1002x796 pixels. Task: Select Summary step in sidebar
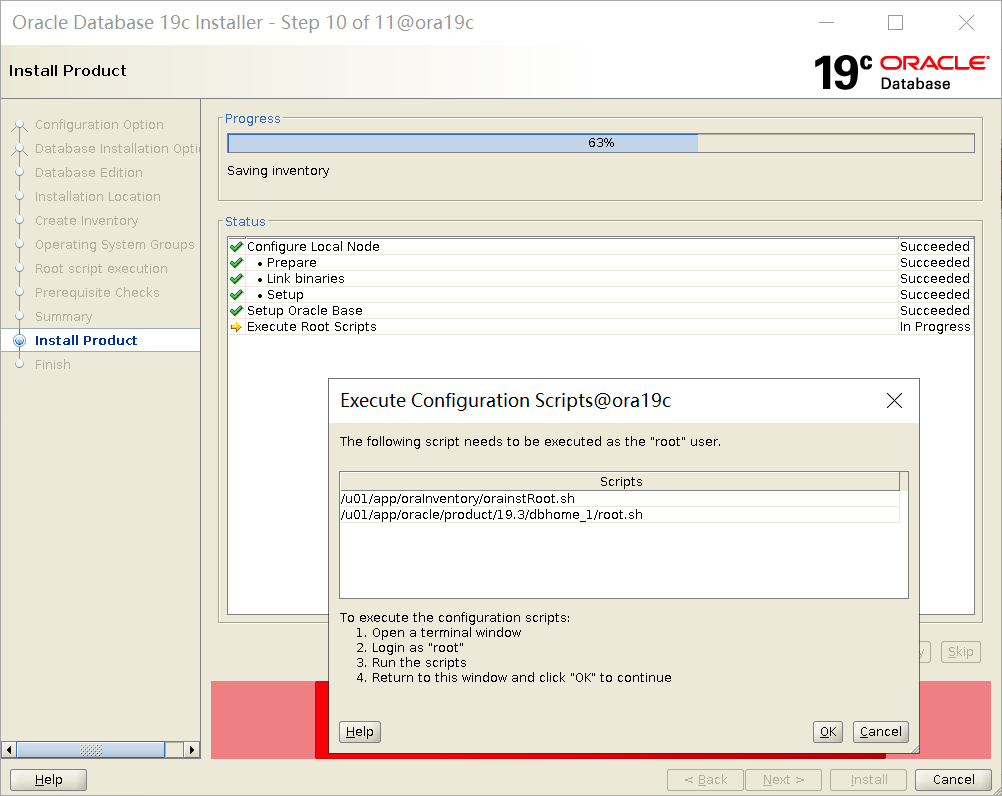click(x=63, y=316)
